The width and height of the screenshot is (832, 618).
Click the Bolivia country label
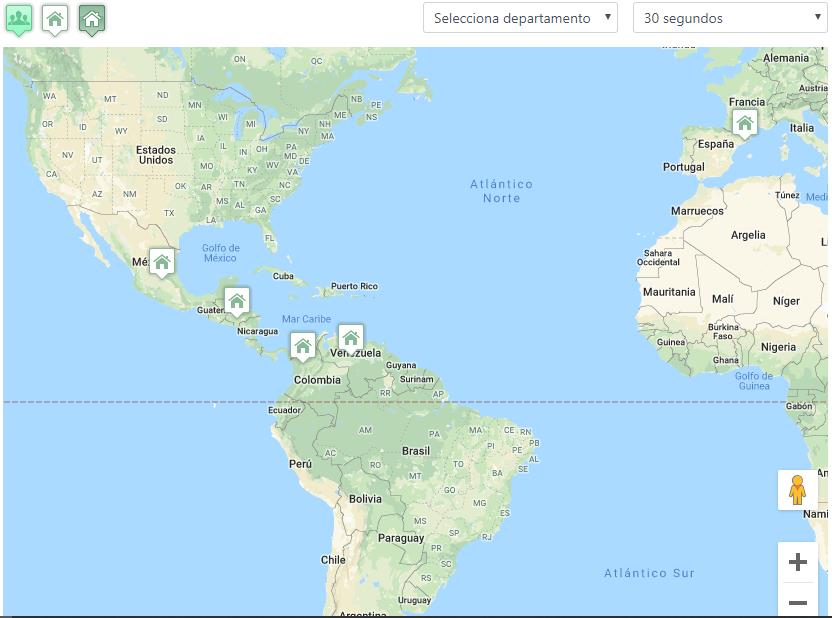pyautogui.click(x=365, y=498)
